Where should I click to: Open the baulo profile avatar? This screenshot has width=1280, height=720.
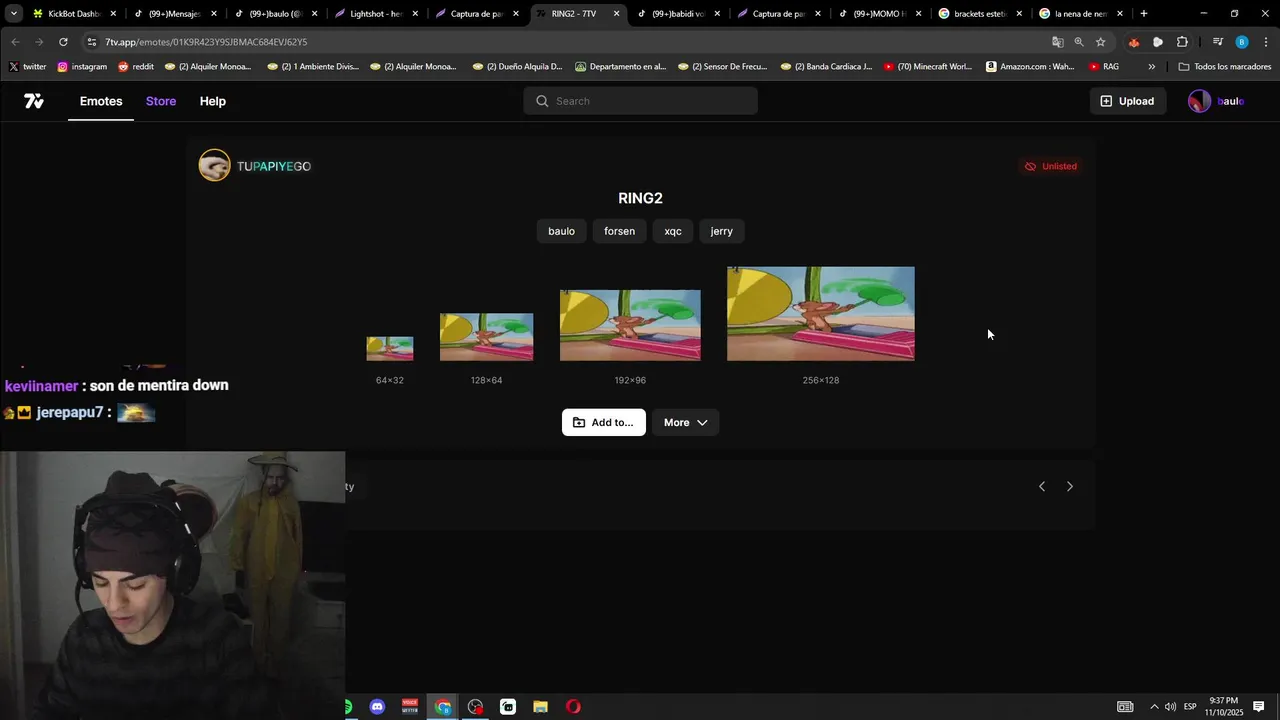pyautogui.click(x=1199, y=101)
